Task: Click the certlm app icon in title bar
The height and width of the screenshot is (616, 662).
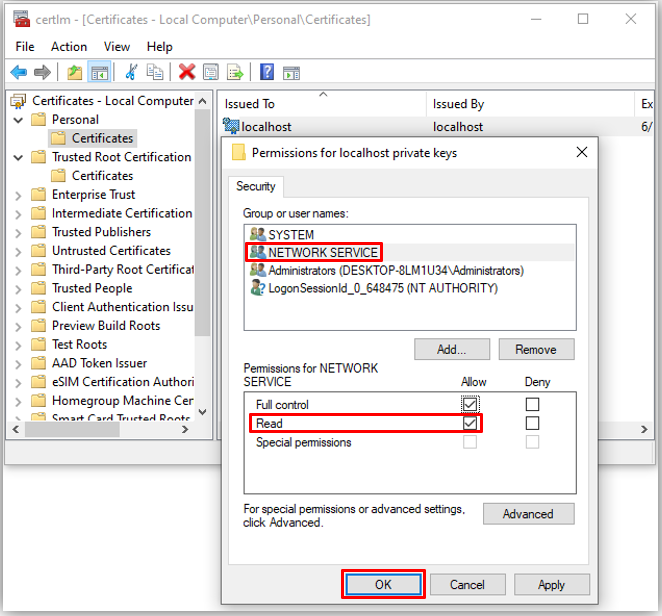Action: tap(22, 19)
